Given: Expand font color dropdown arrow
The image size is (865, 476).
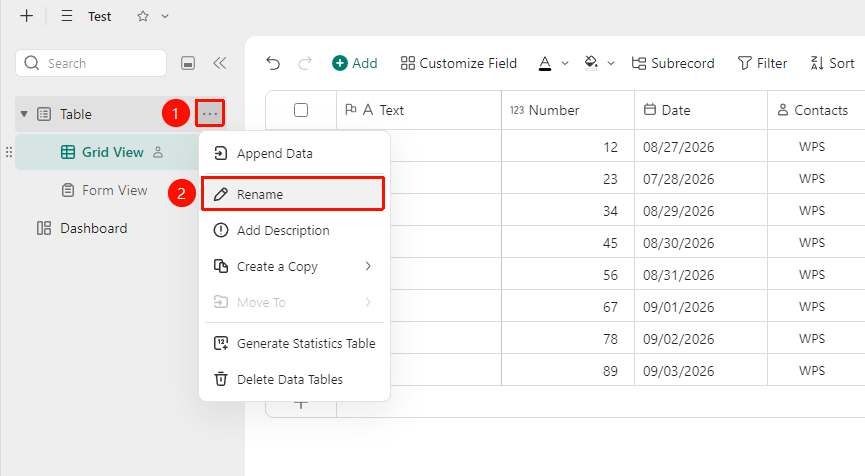Looking at the screenshot, I should click(565, 63).
